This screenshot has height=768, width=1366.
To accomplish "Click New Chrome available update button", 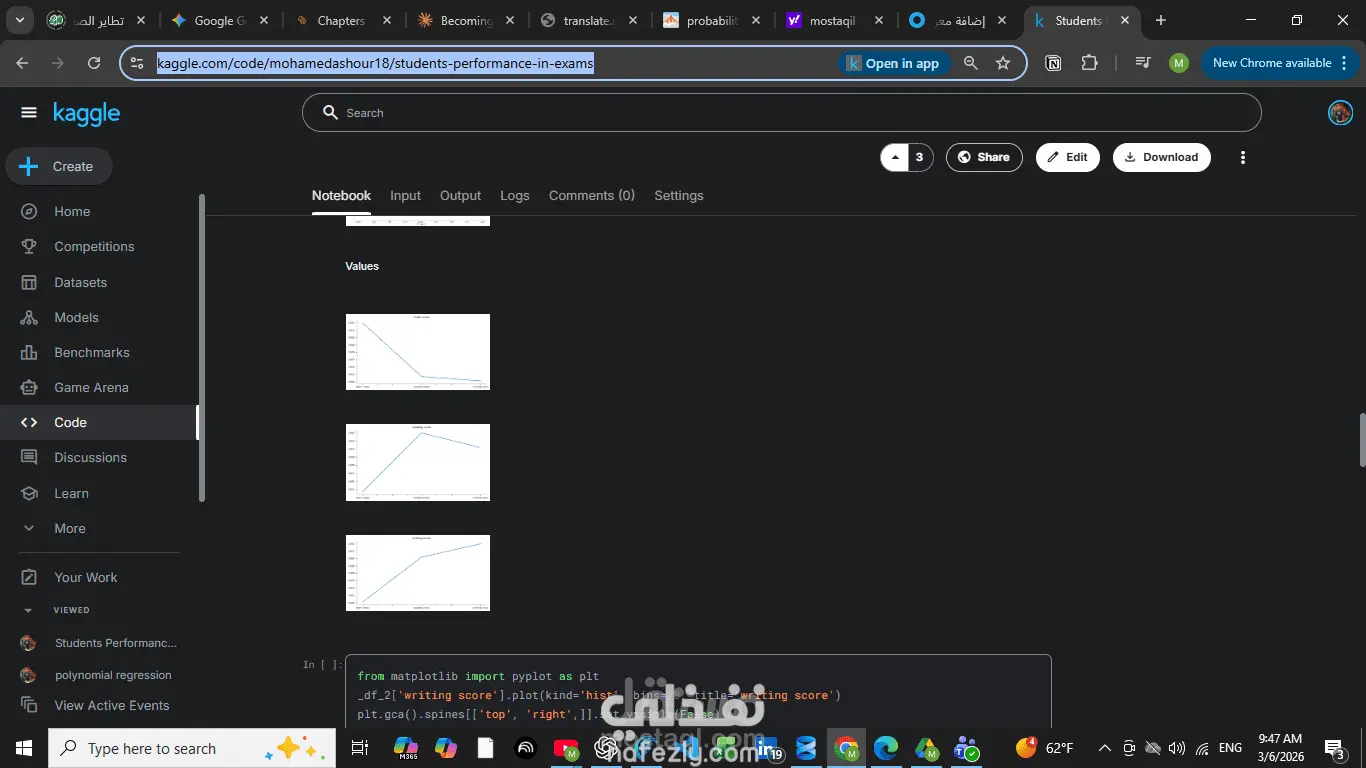I will (1280, 63).
